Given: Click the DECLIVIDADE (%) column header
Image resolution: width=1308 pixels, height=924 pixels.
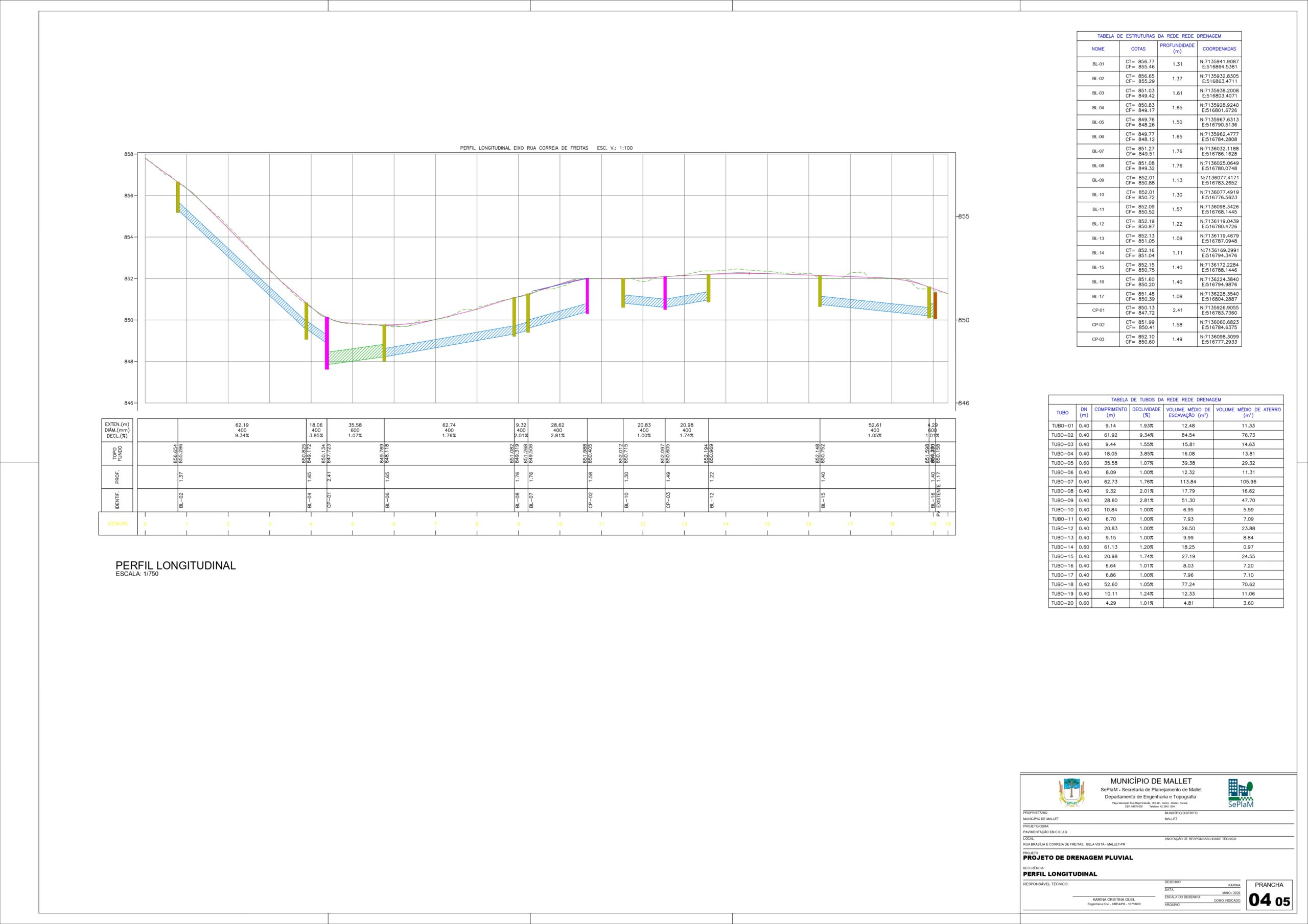Looking at the screenshot, I should [x=1146, y=412].
